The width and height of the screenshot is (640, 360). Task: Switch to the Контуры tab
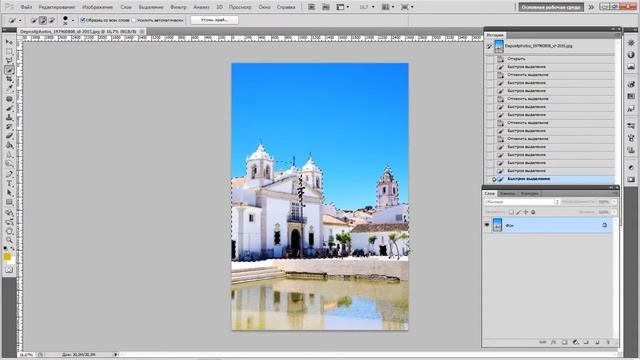click(x=529, y=193)
